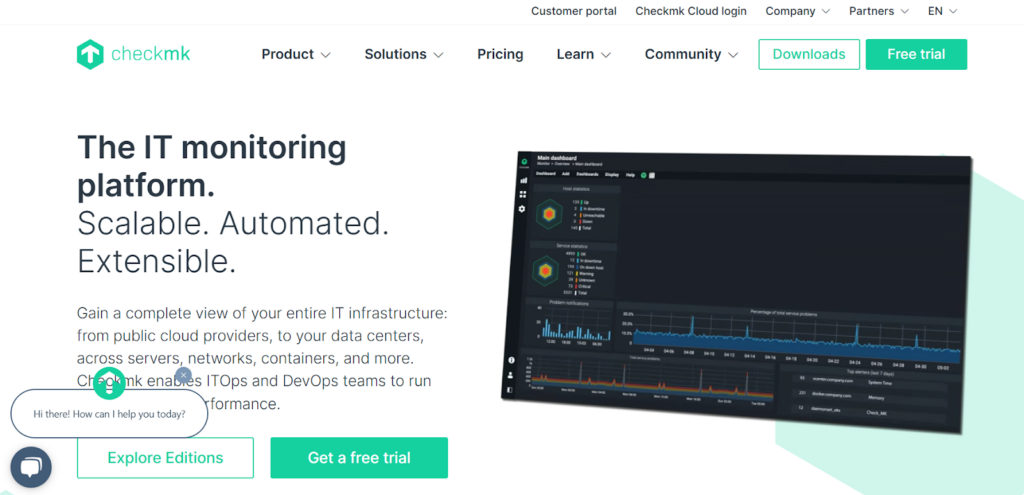Click the bar chart icon in dashboard sidebar
The image size is (1024, 495).
pos(523,180)
